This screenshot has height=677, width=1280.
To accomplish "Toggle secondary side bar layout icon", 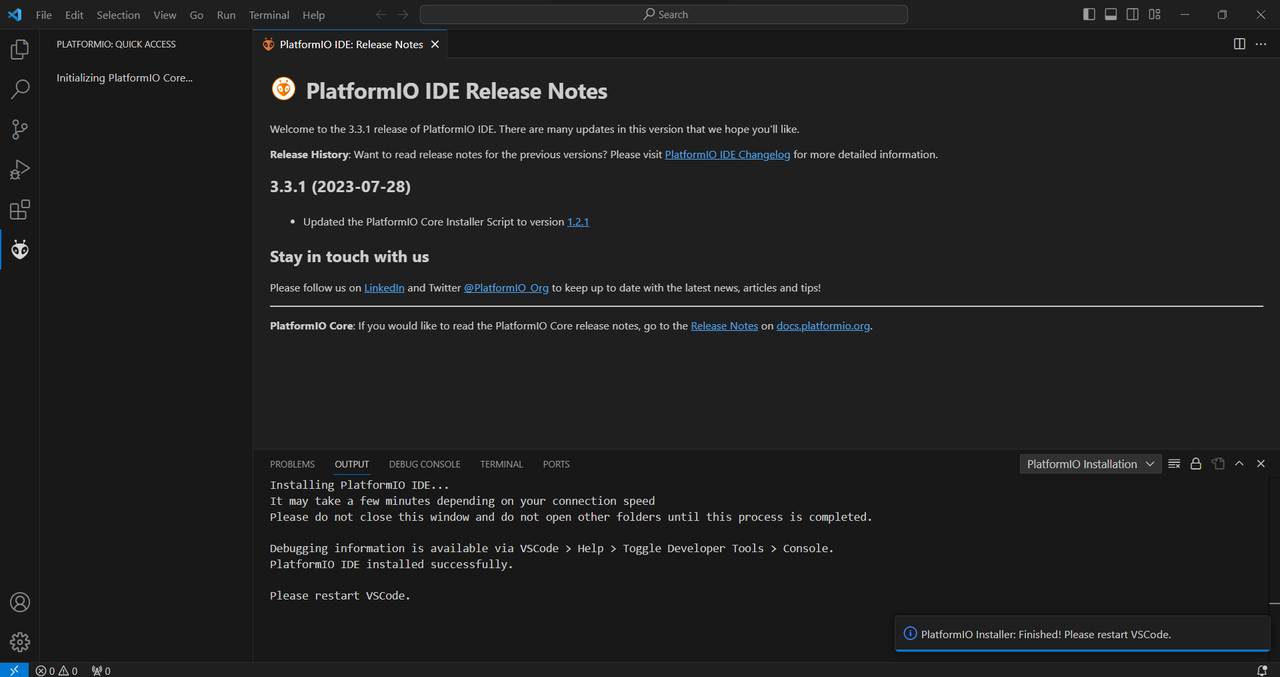I will click(x=1133, y=15).
